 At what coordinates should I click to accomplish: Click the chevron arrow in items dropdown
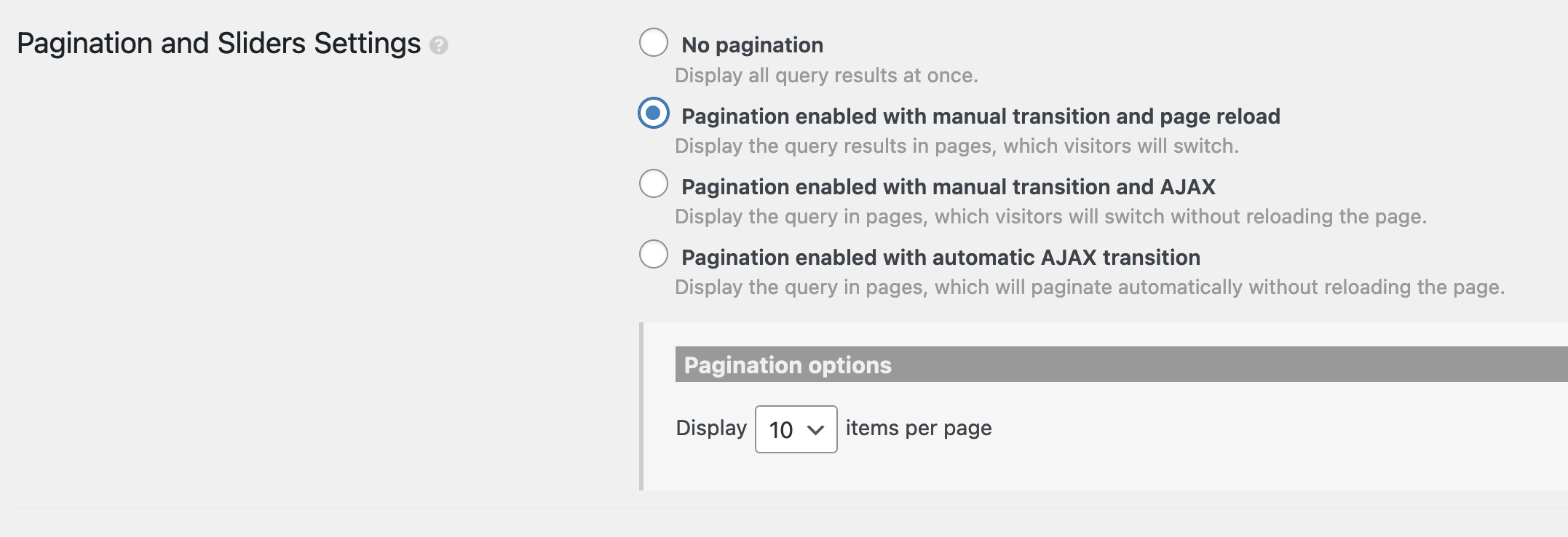click(816, 430)
